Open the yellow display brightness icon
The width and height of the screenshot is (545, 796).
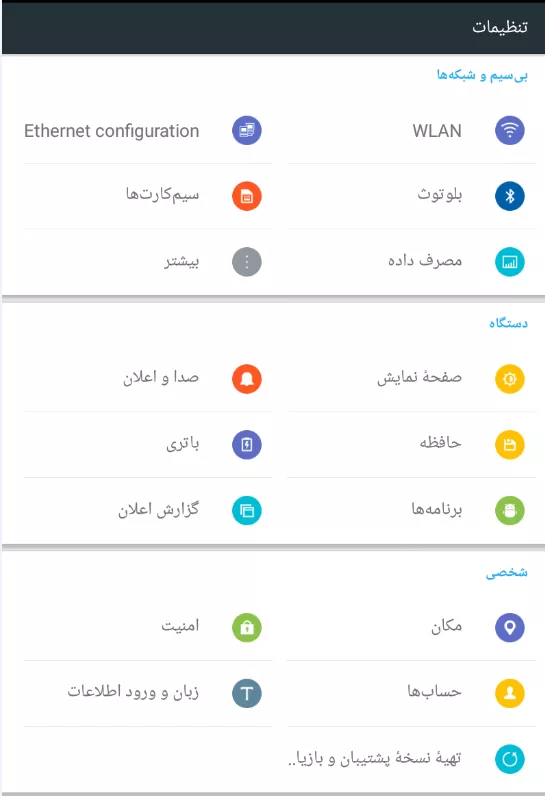[x=509, y=379]
